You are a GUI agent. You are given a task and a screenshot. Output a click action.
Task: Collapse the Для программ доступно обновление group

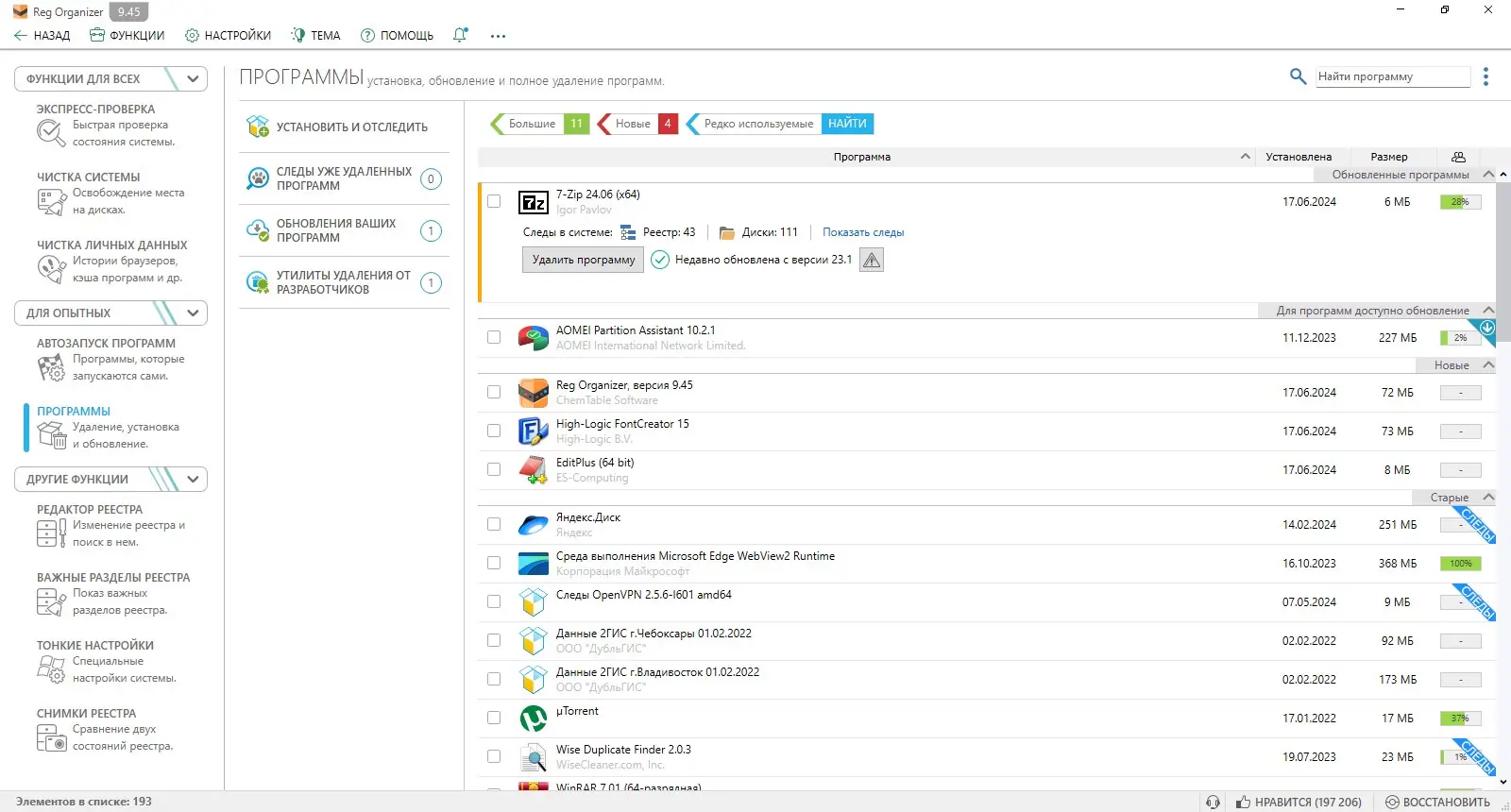1488,311
